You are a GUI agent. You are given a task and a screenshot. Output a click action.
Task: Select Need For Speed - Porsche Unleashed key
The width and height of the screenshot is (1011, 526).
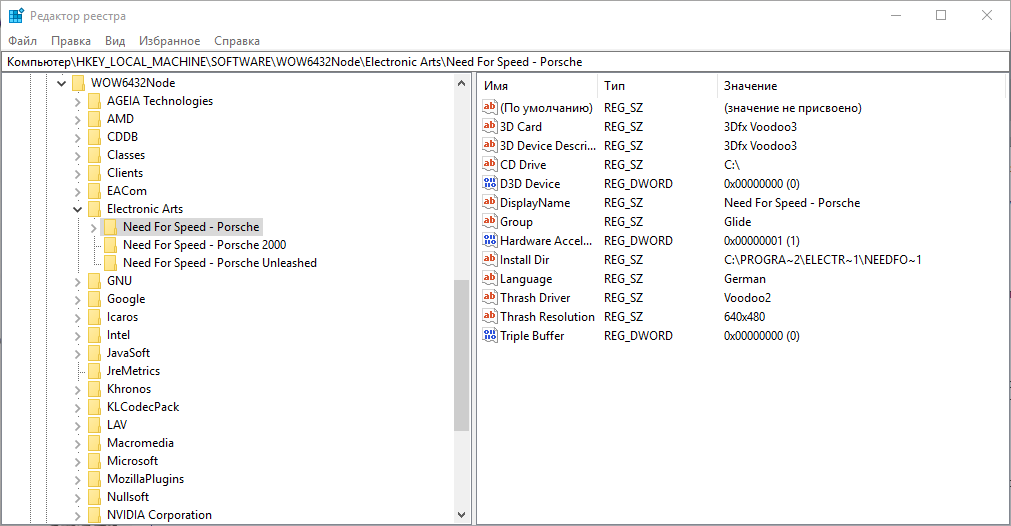pos(219,263)
